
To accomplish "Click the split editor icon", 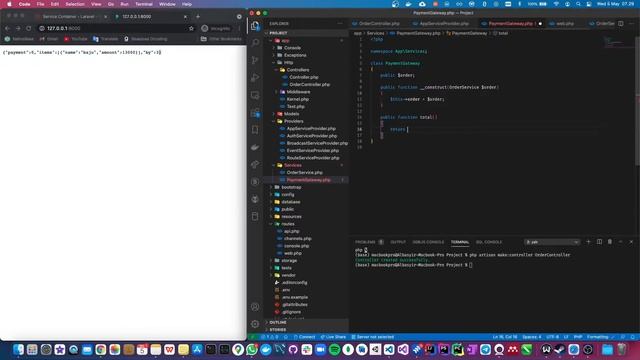I will tap(620, 24).
